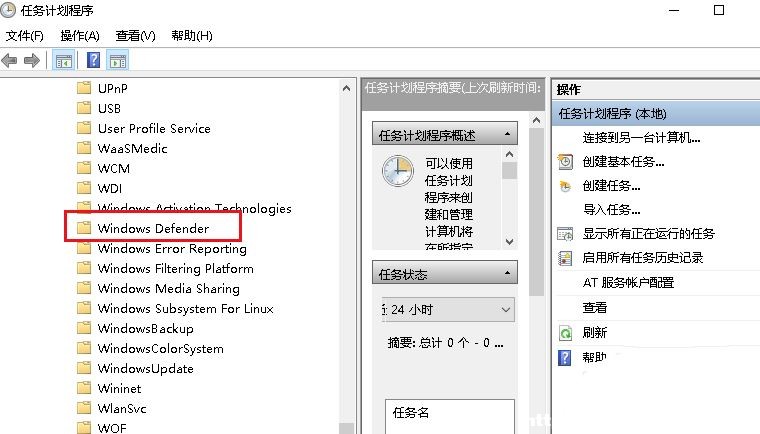Select Windows Activation Technologies folder
Screen dimensions: 760x434
194,208
